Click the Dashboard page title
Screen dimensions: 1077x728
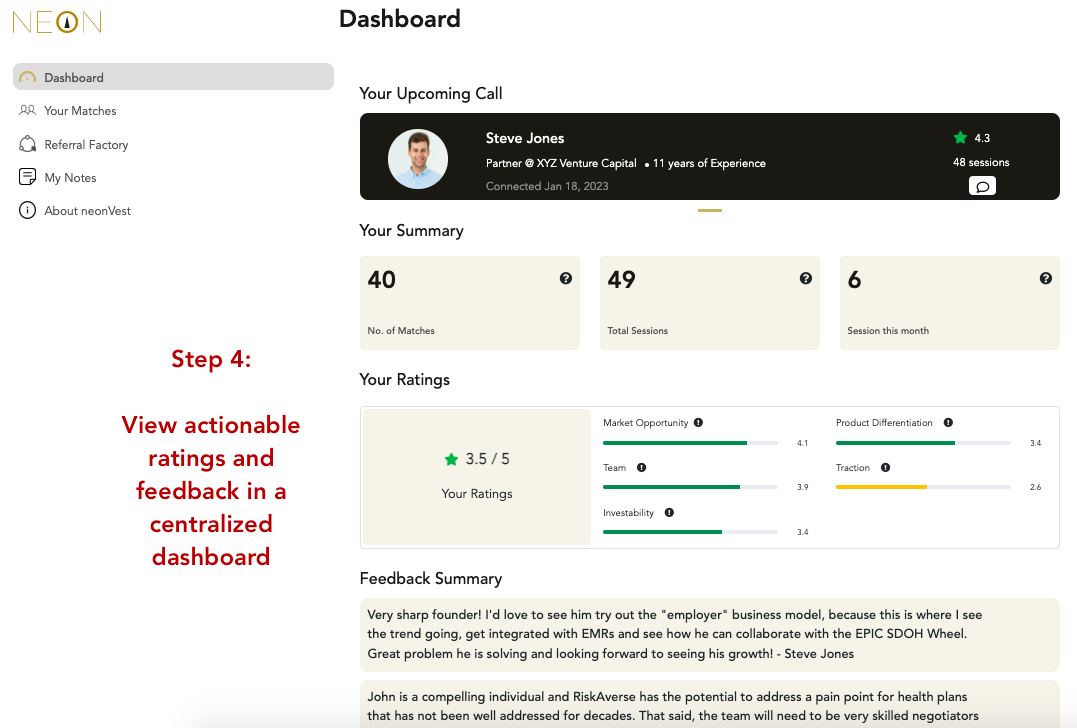pyautogui.click(x=400, y=19)
